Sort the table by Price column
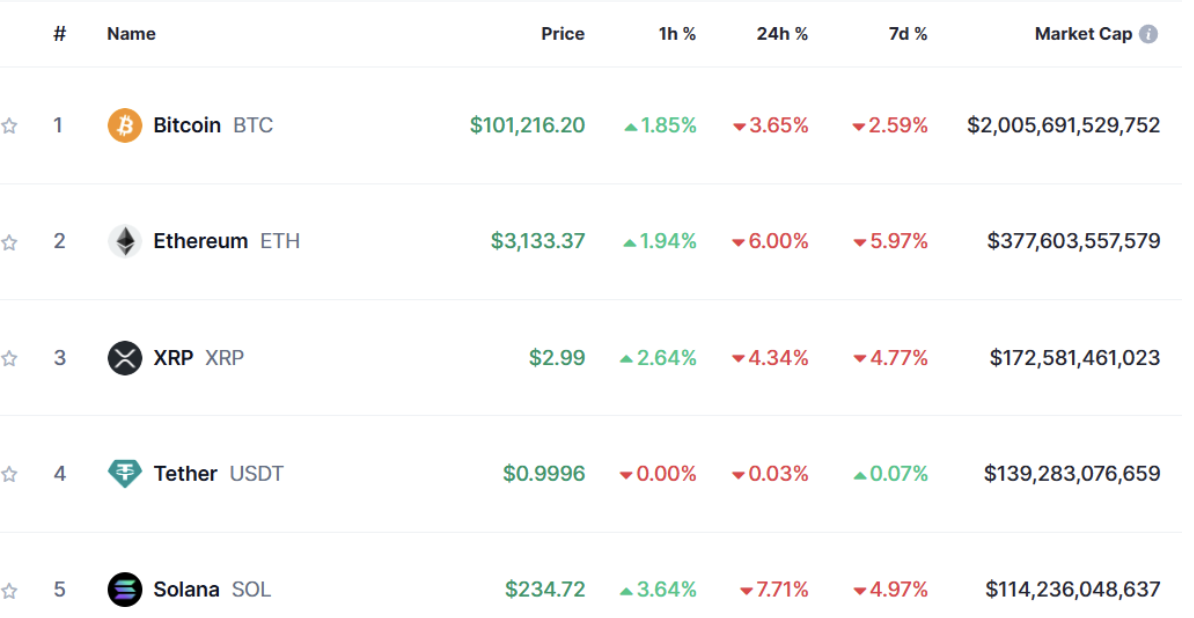Screen dimensions: 1194x618 coord(562,34)
